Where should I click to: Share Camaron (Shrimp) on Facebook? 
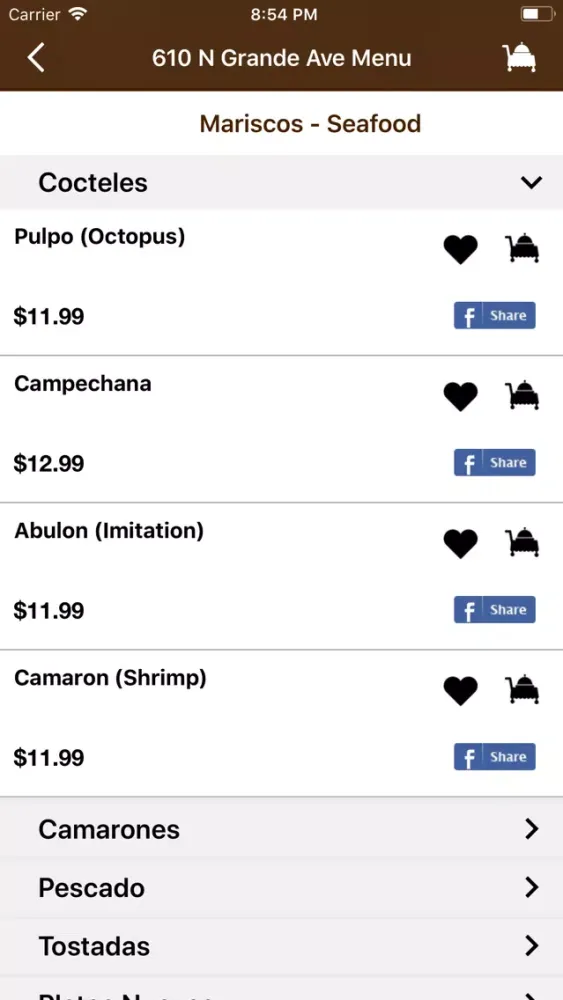point(494,757)
